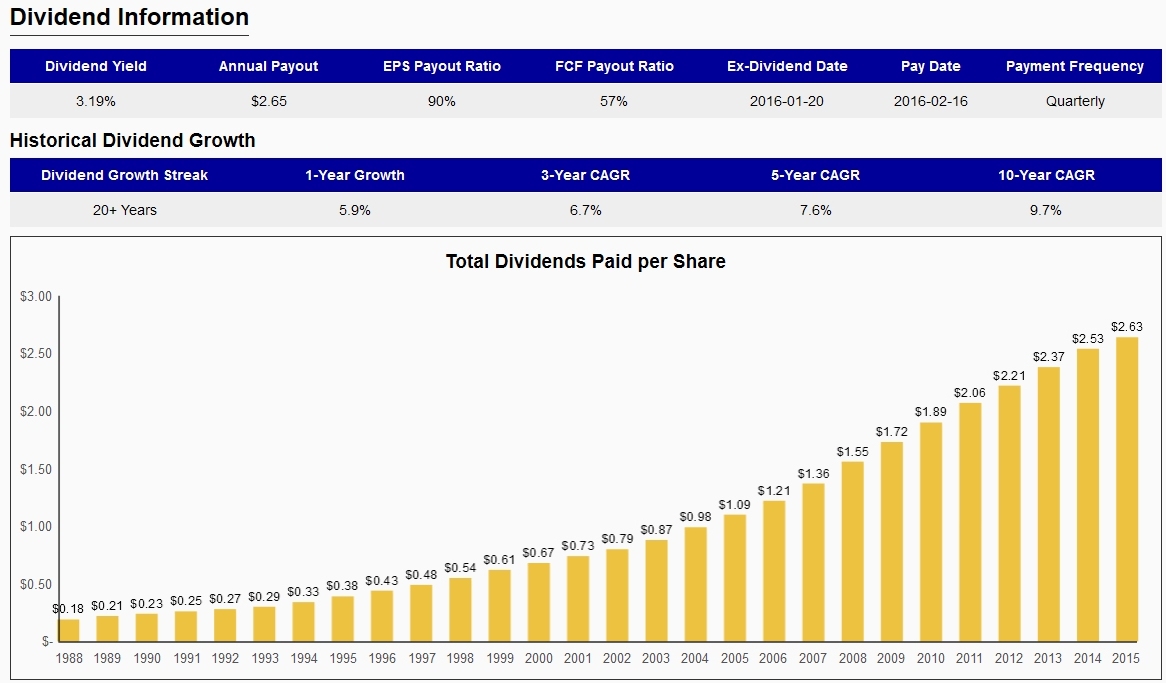1166x683 pixels.
Task: Click the Dividend Information heading
Action: pyautogui.click(x=129, y=18)
